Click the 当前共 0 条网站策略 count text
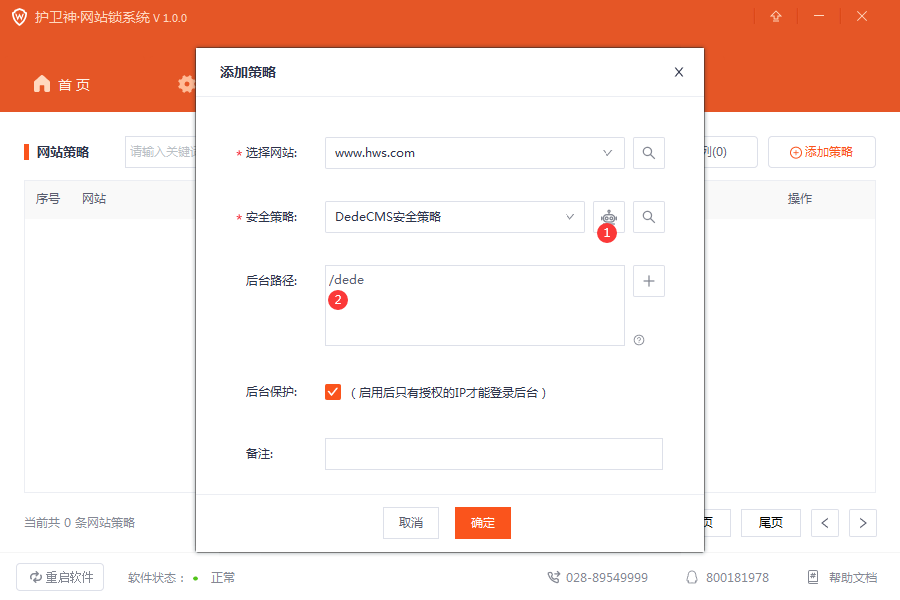The height and width of the screenshot is (600, 900). point(80,522)
